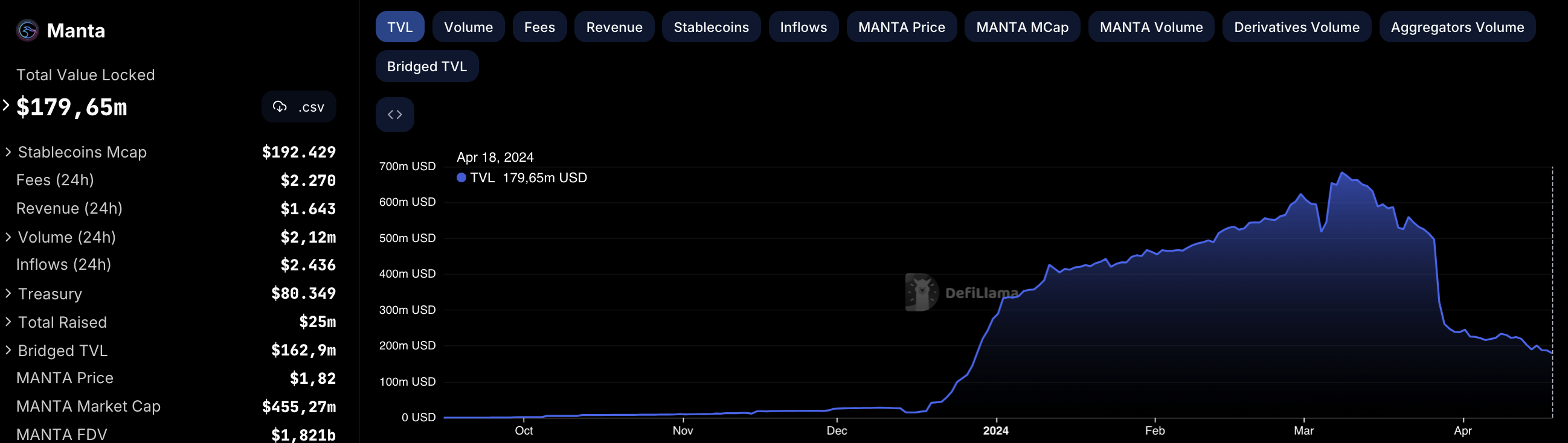Click the Inflows (24h) value $2.436
1568x443 pixels.
point(308,266)
